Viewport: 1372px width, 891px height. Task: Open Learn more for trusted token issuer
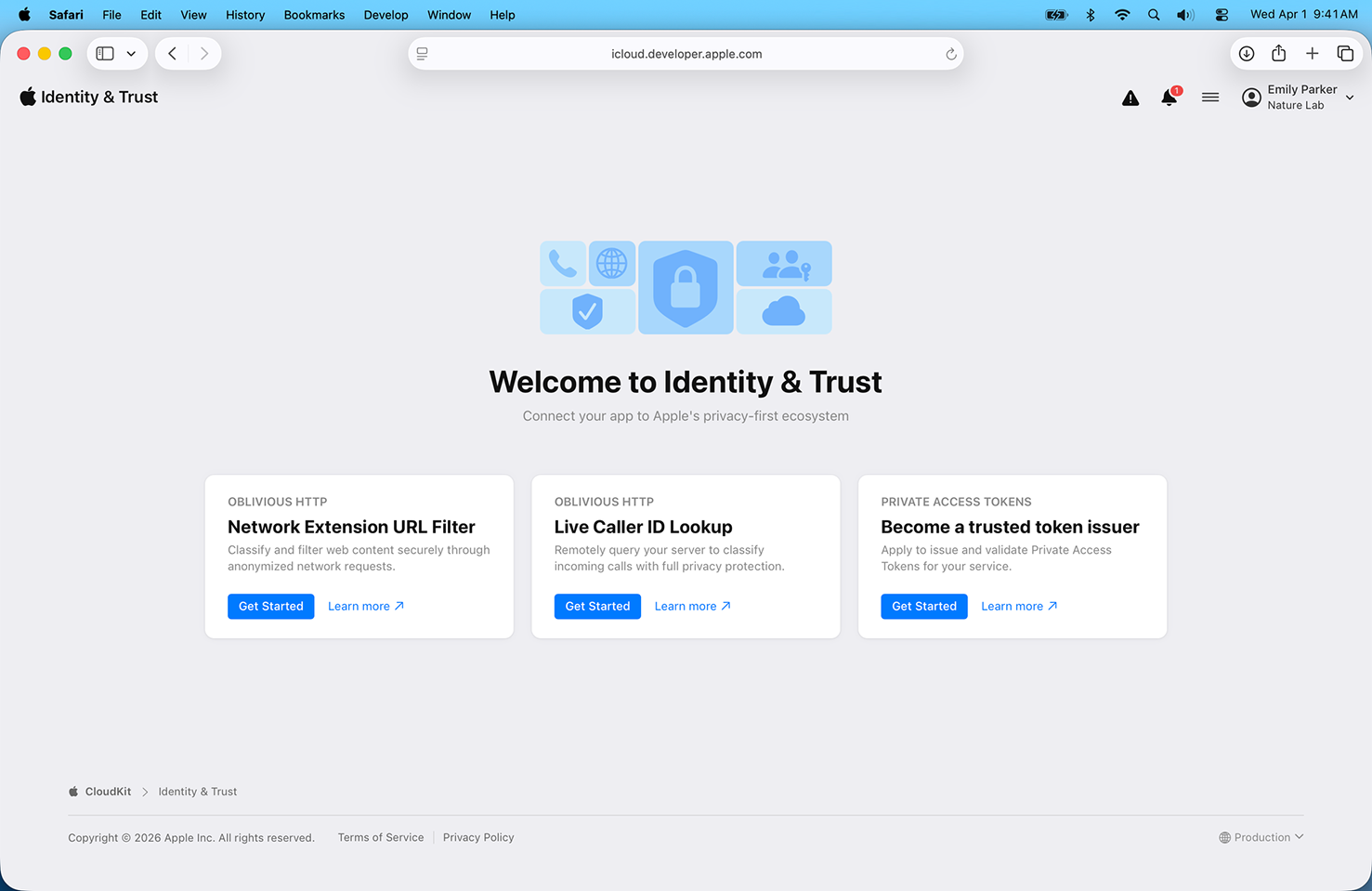1019,607
